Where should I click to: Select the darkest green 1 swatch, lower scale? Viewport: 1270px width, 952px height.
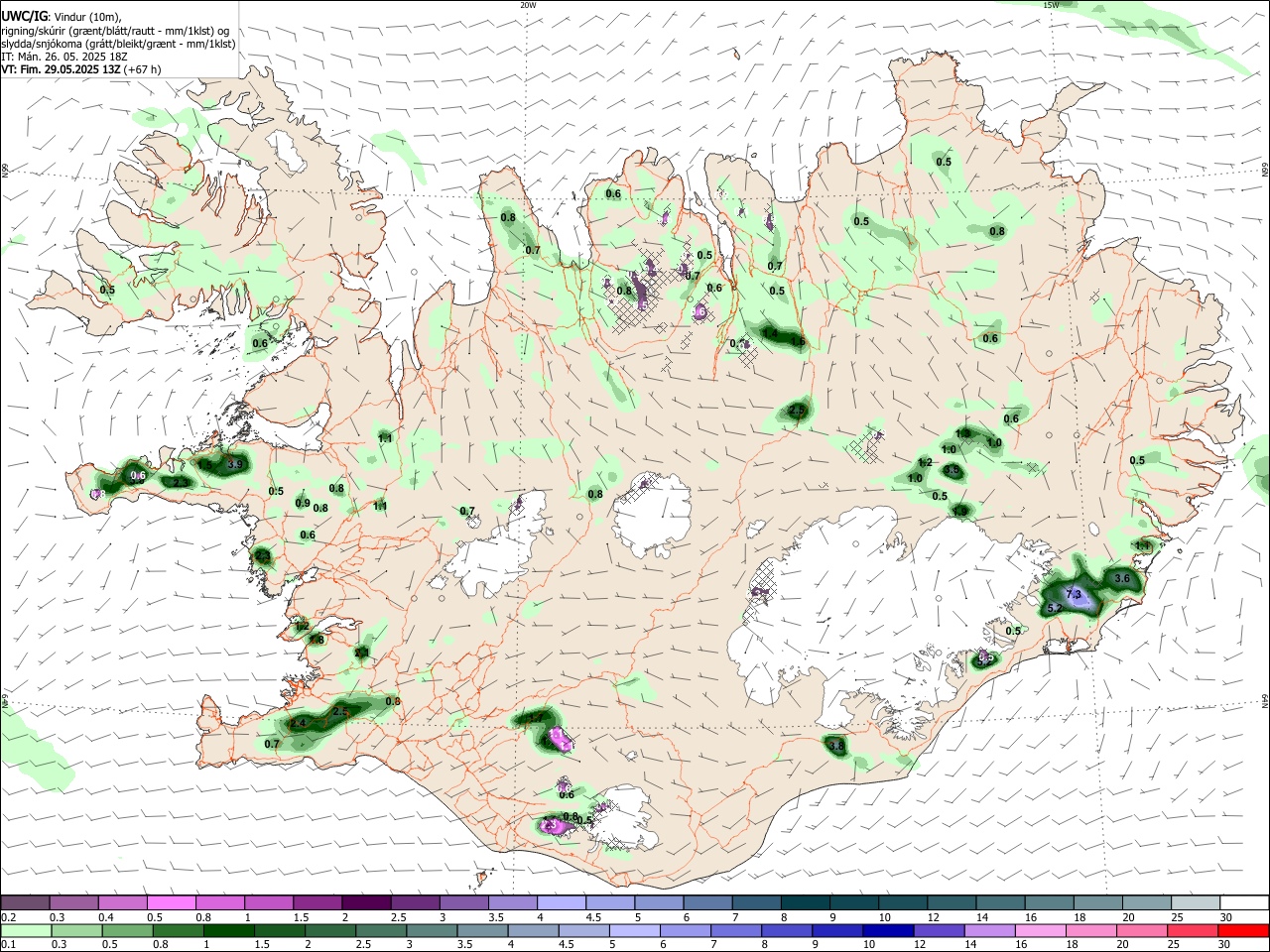pyautogui.click(x=228, y=930)
